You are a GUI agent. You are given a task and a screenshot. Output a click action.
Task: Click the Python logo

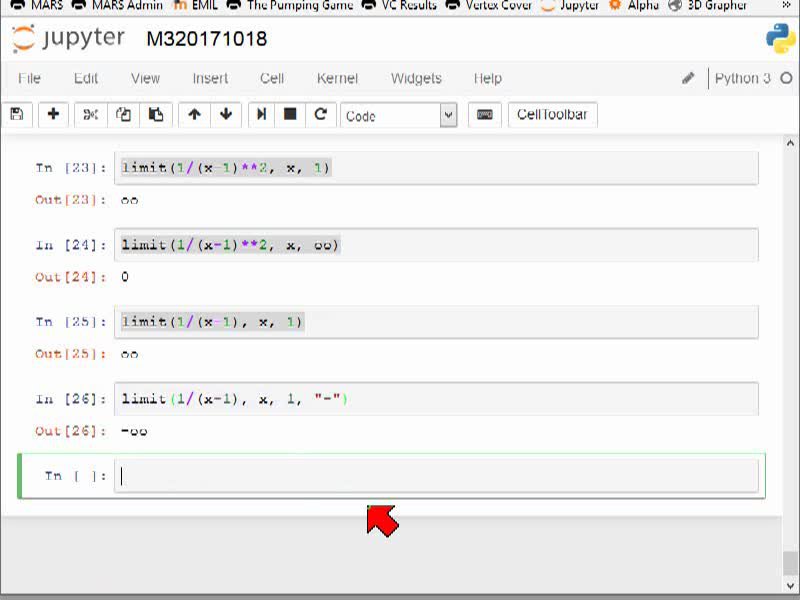(781, 38)
